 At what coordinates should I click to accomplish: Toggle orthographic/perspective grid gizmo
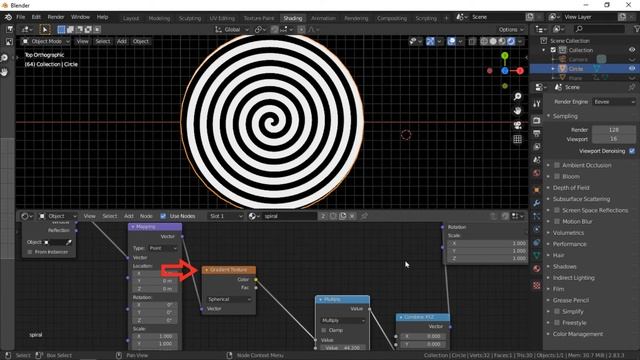(x=518, y=139)
